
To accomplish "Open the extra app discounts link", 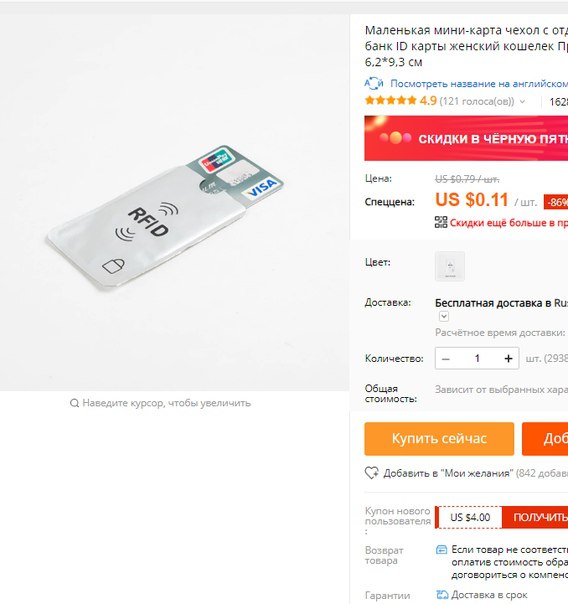I will [x=508, y=223].
